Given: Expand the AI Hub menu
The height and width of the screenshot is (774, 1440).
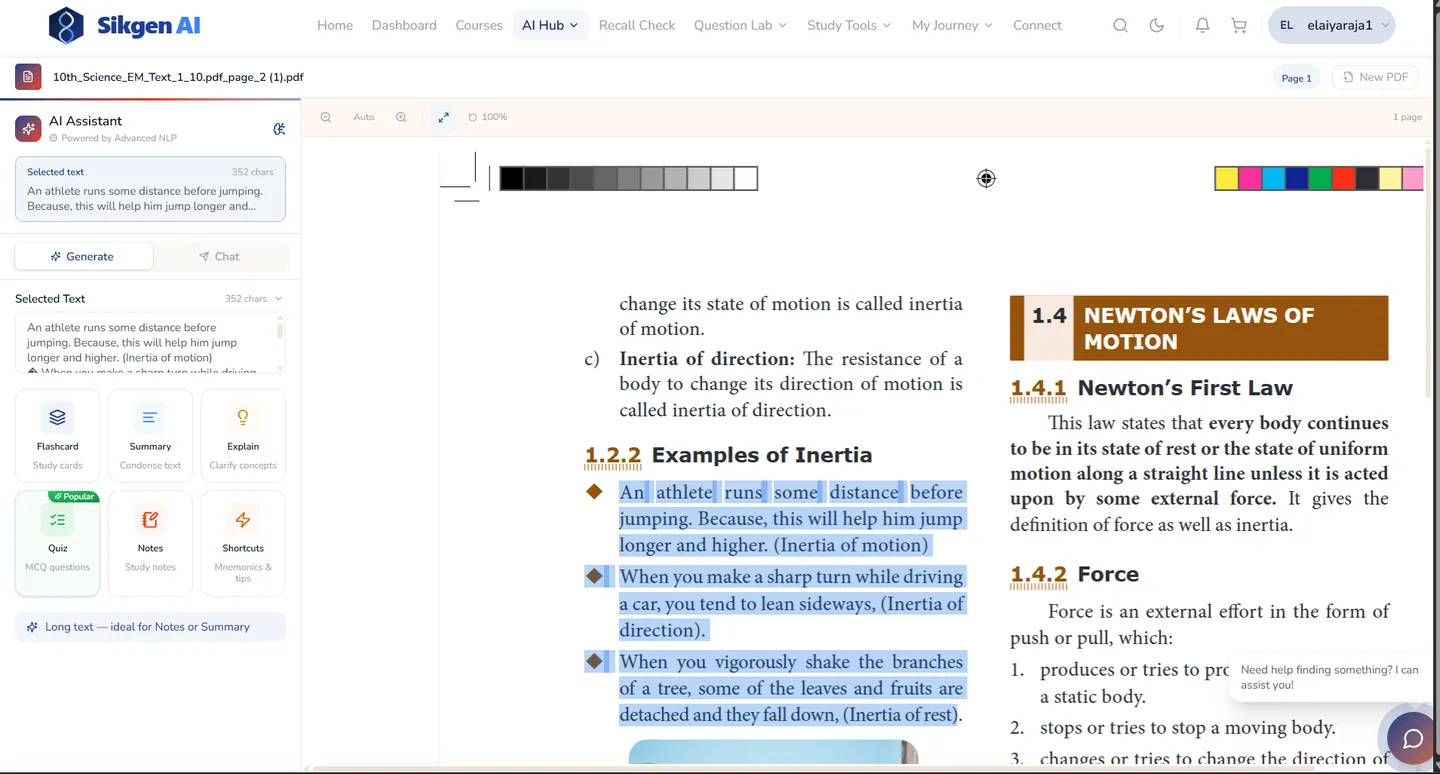Looking at the screenshot, I should (550, 25).
